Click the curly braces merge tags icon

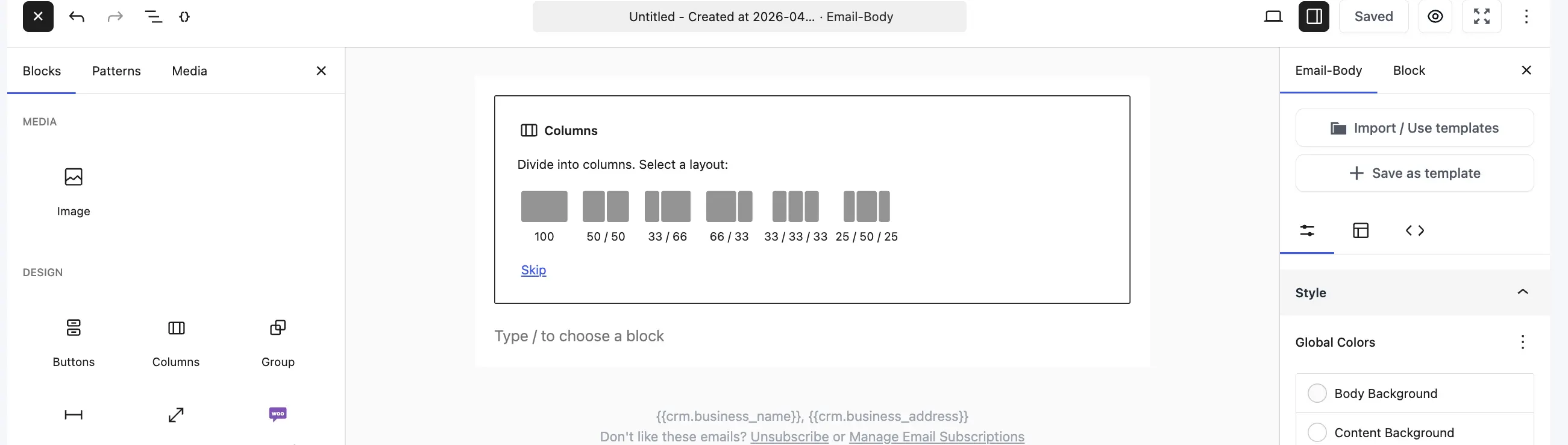tap(184, 16)
